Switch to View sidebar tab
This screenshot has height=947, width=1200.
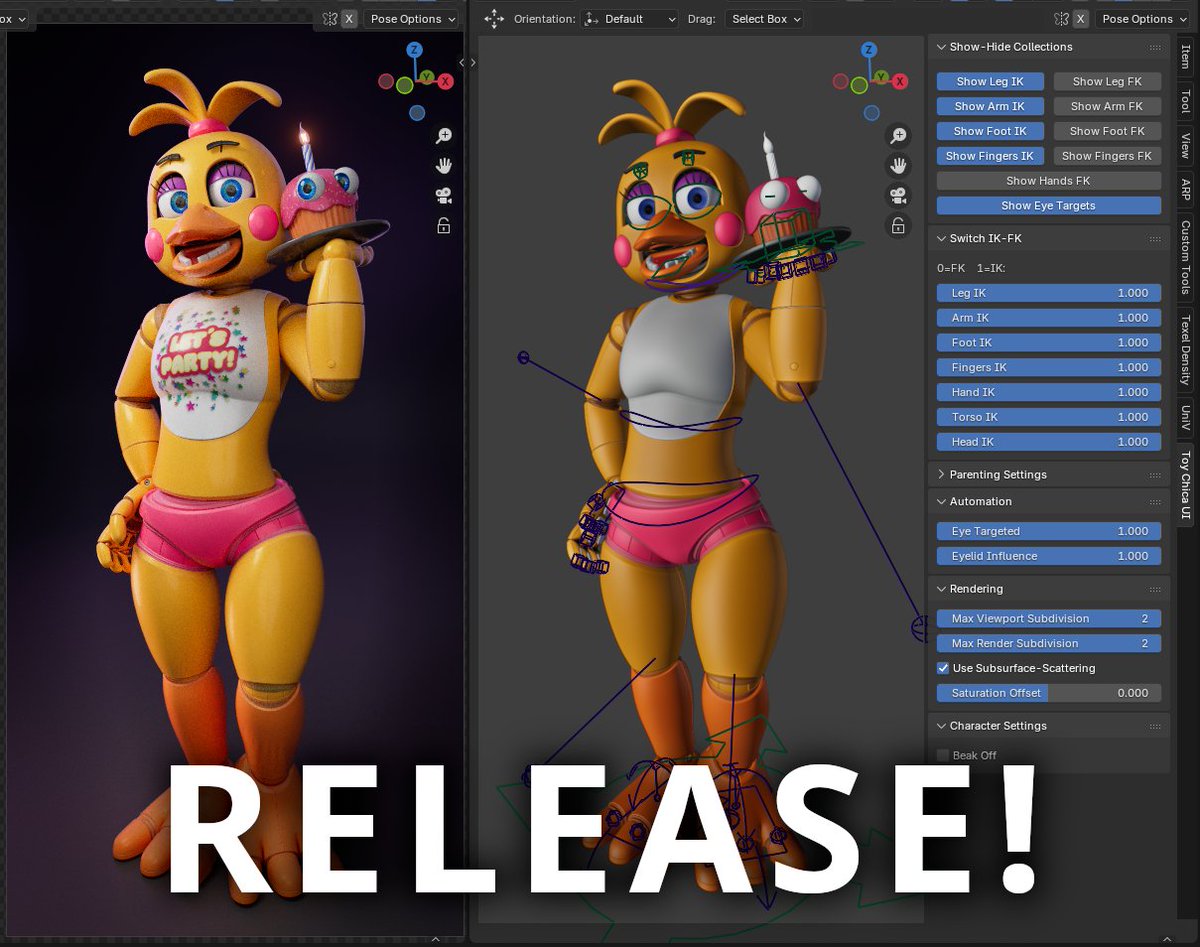(x=1185, y=147)
